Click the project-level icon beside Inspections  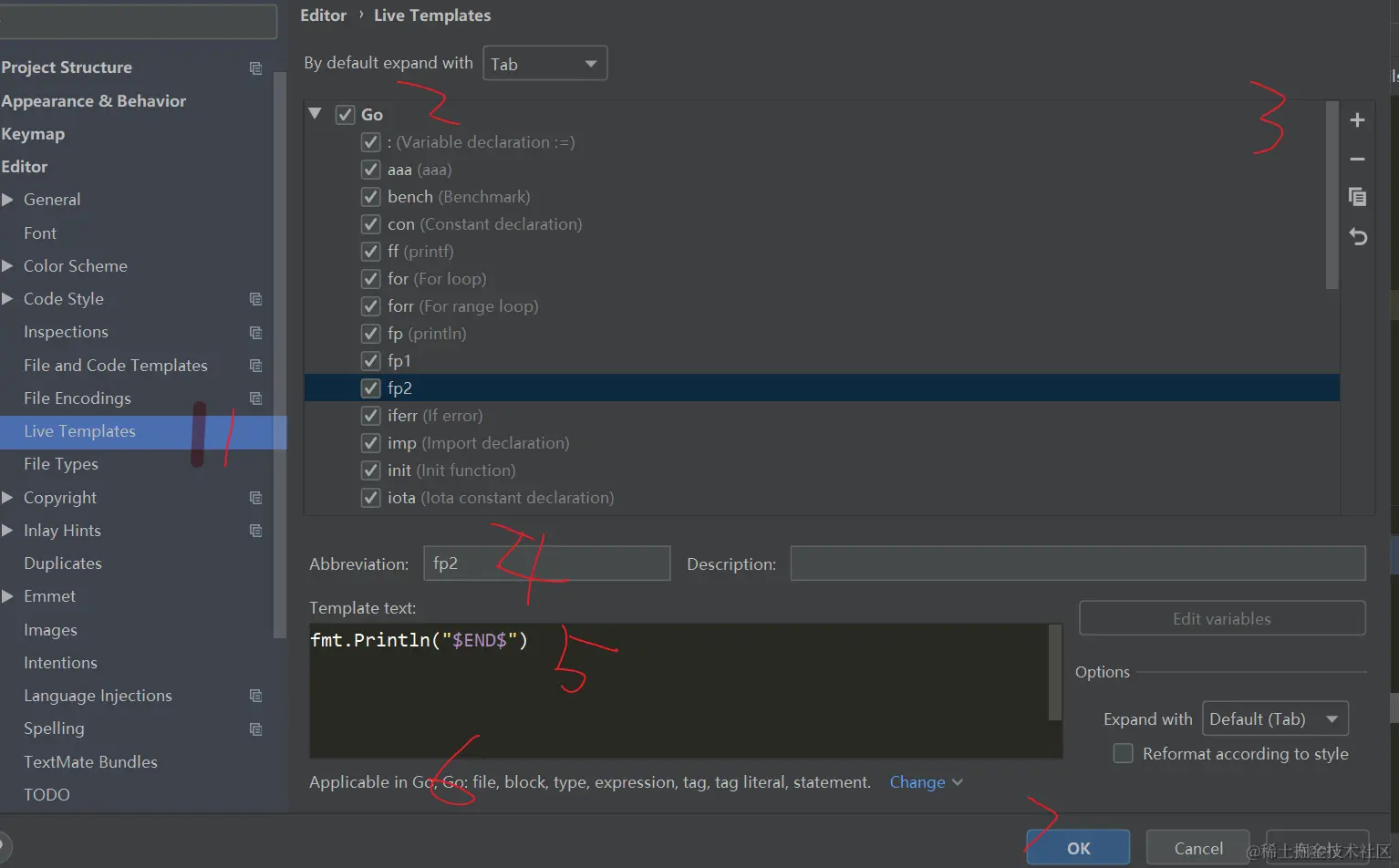pos(255,333)
